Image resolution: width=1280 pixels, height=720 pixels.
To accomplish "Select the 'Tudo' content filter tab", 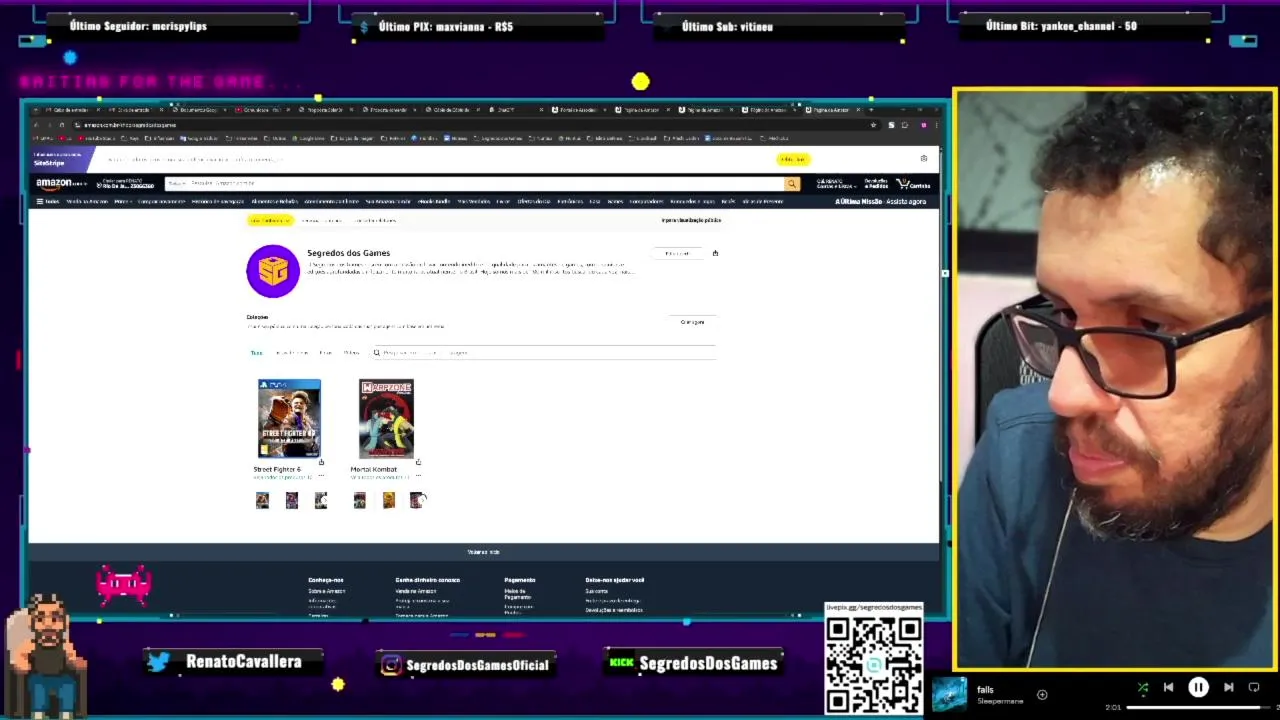I will coord(256,353).
